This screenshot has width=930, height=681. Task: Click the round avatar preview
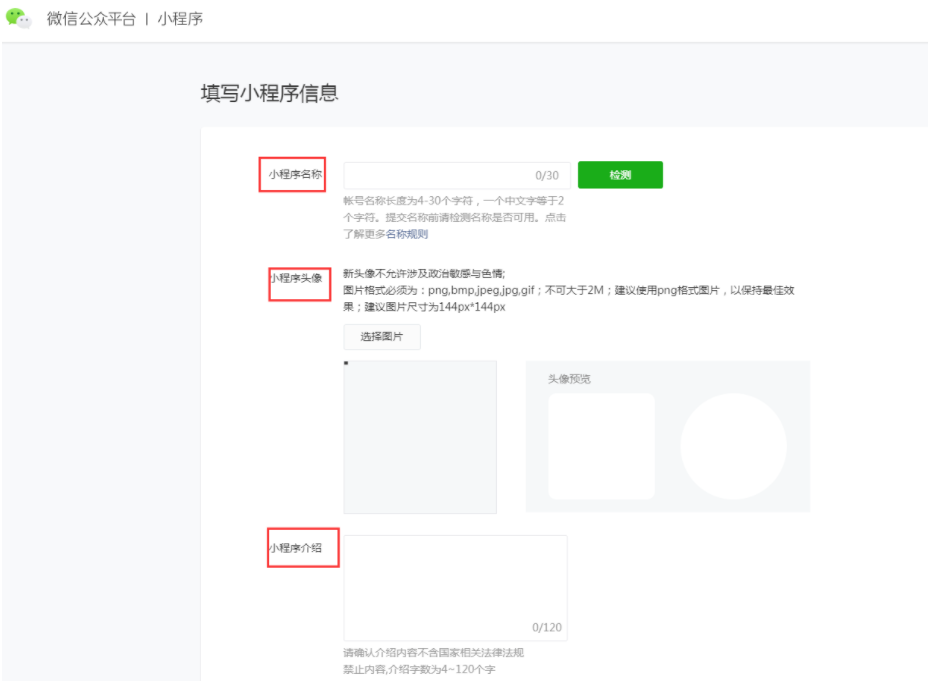click(x=734, y=445)
